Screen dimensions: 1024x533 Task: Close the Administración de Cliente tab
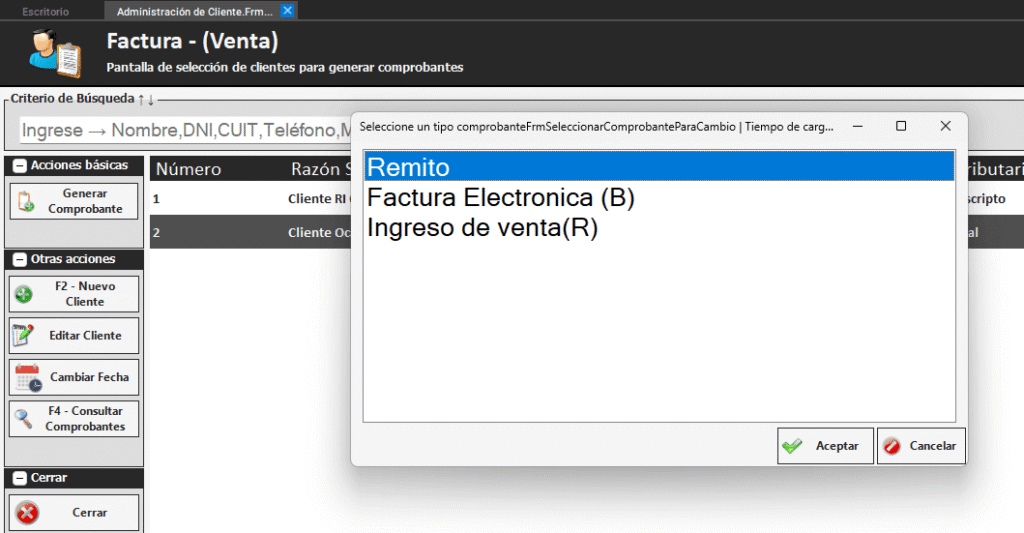287,12
